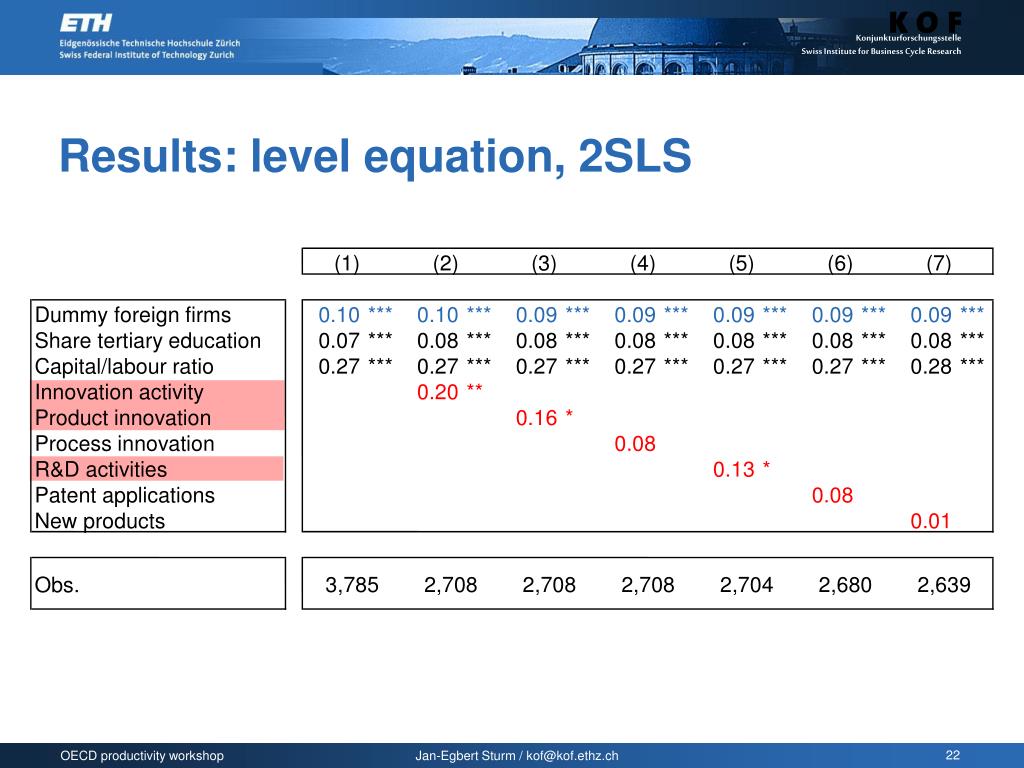Select the 'Process innovation' row label

click(x=124, y=444)
